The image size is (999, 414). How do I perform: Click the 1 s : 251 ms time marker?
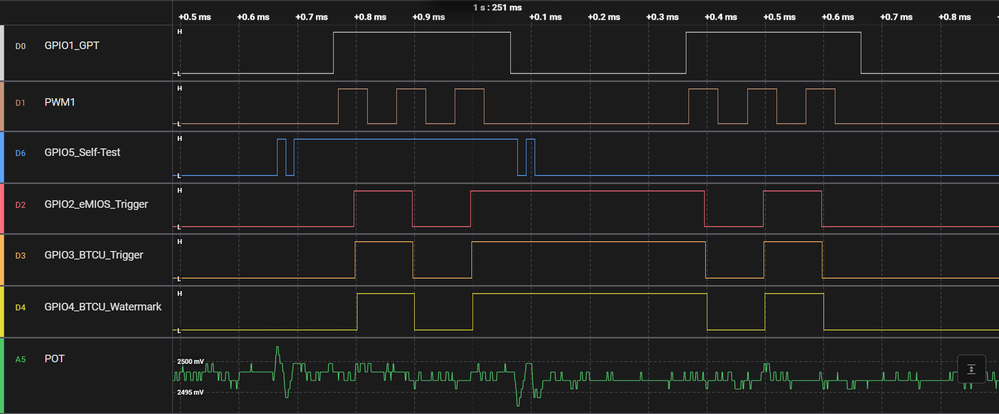pos(498,8)
